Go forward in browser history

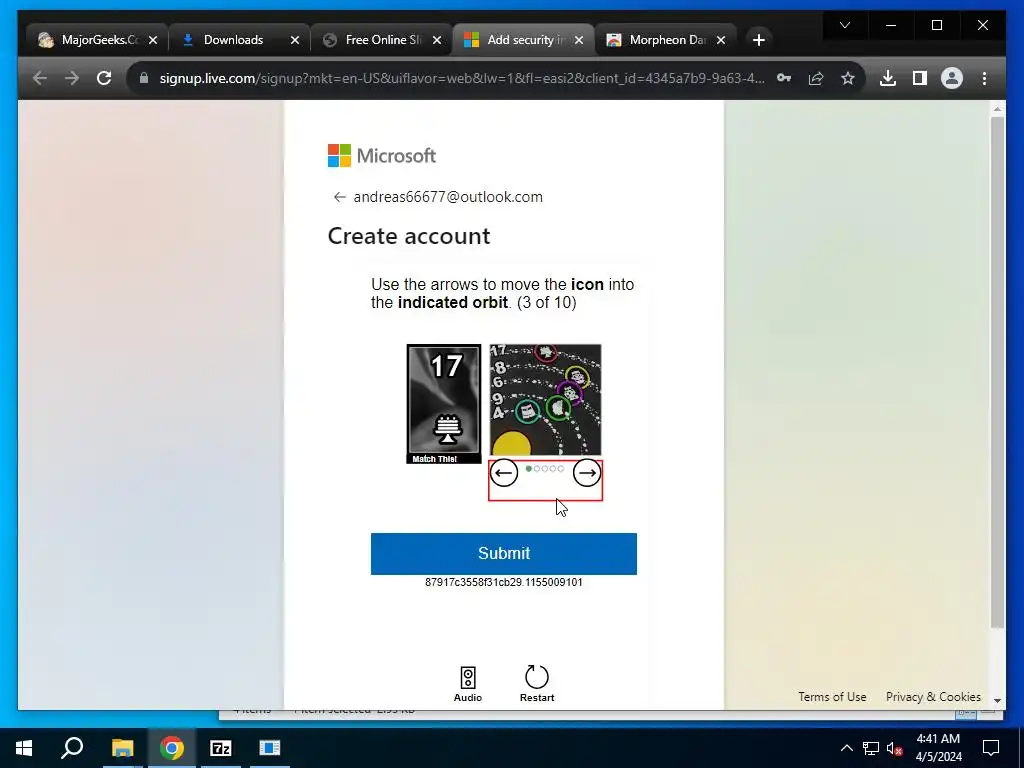click(x=72, y=78)
